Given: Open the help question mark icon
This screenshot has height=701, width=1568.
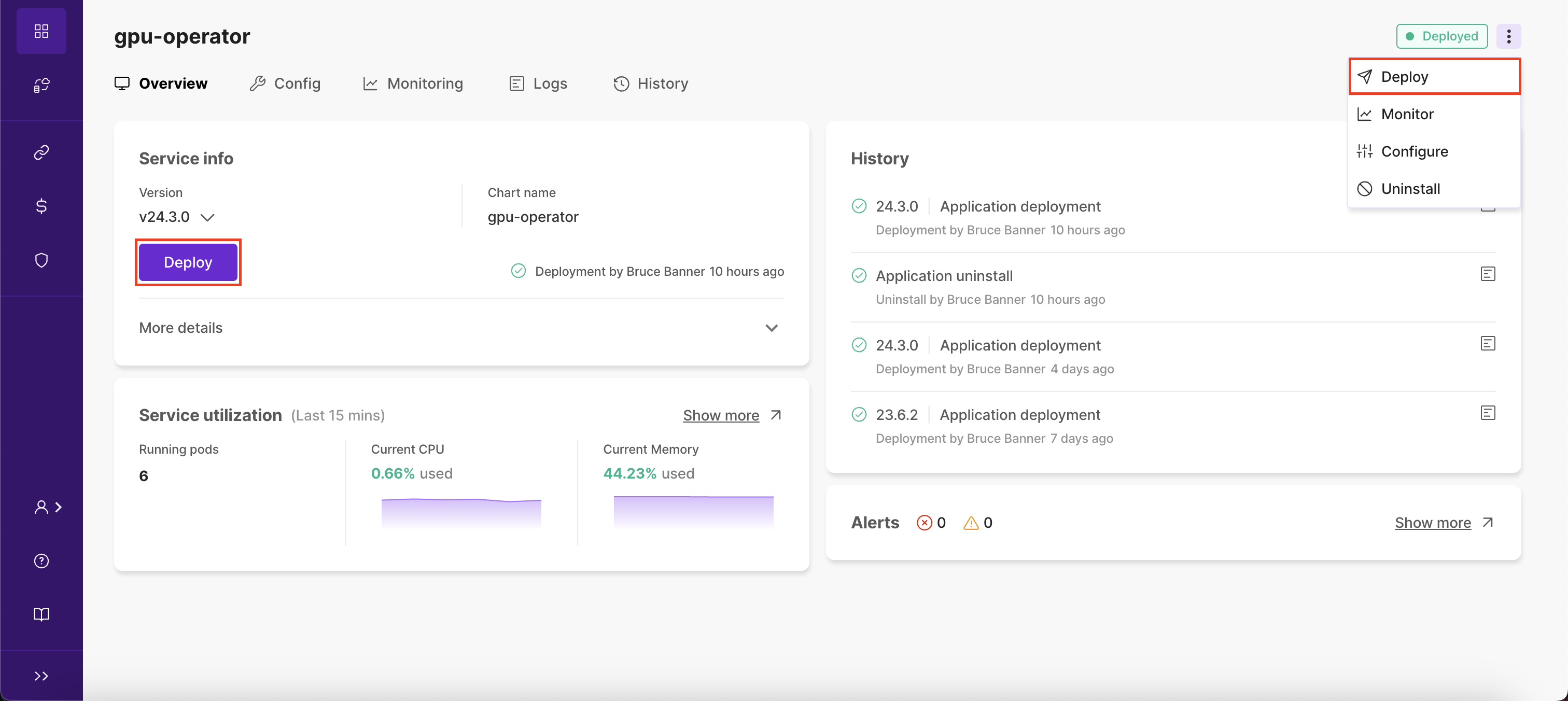Looking at the screenshot, I should pyautogui.click(x=41, y=561).
